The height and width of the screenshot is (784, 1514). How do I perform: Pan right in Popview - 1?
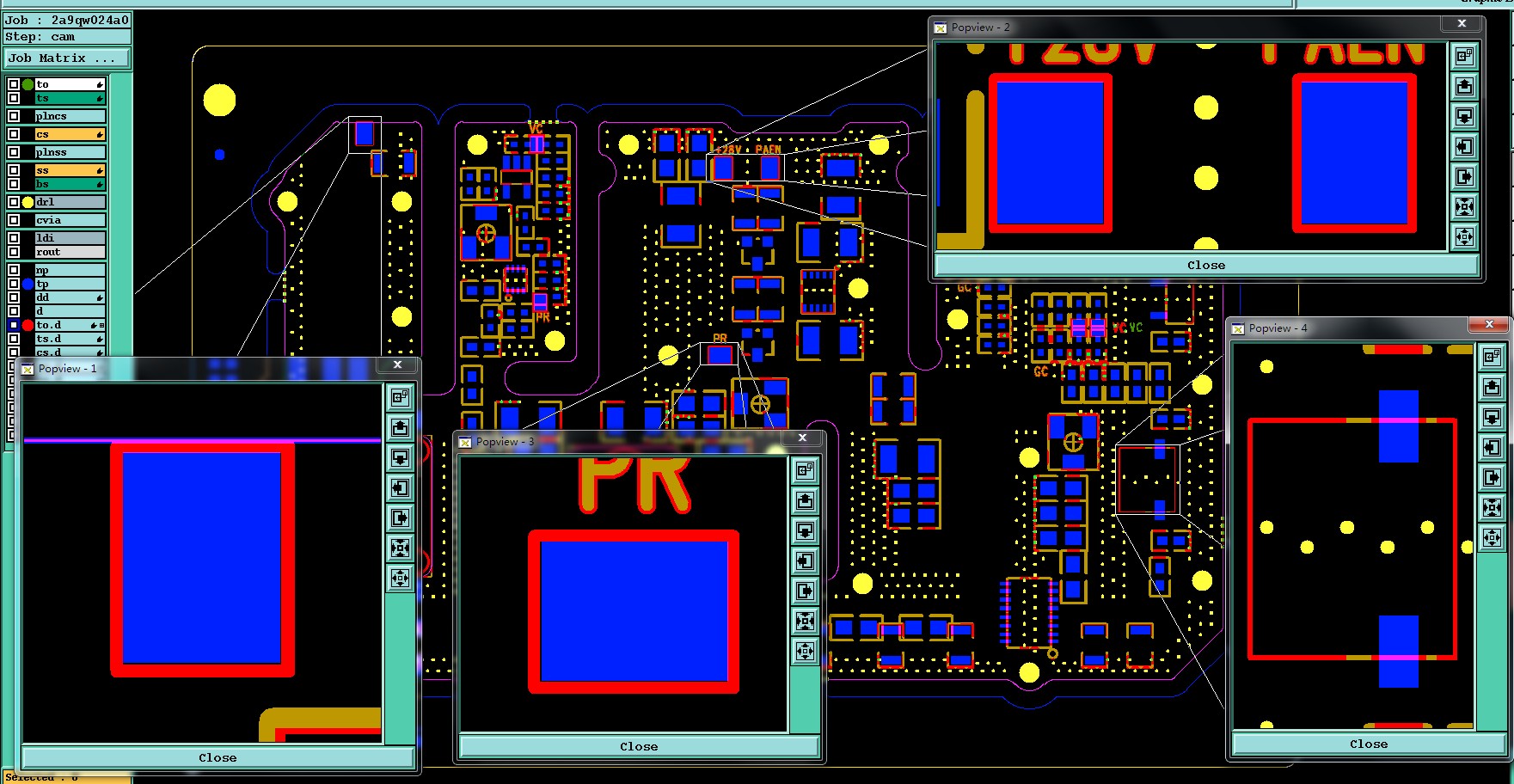click(x=401, y=518)
